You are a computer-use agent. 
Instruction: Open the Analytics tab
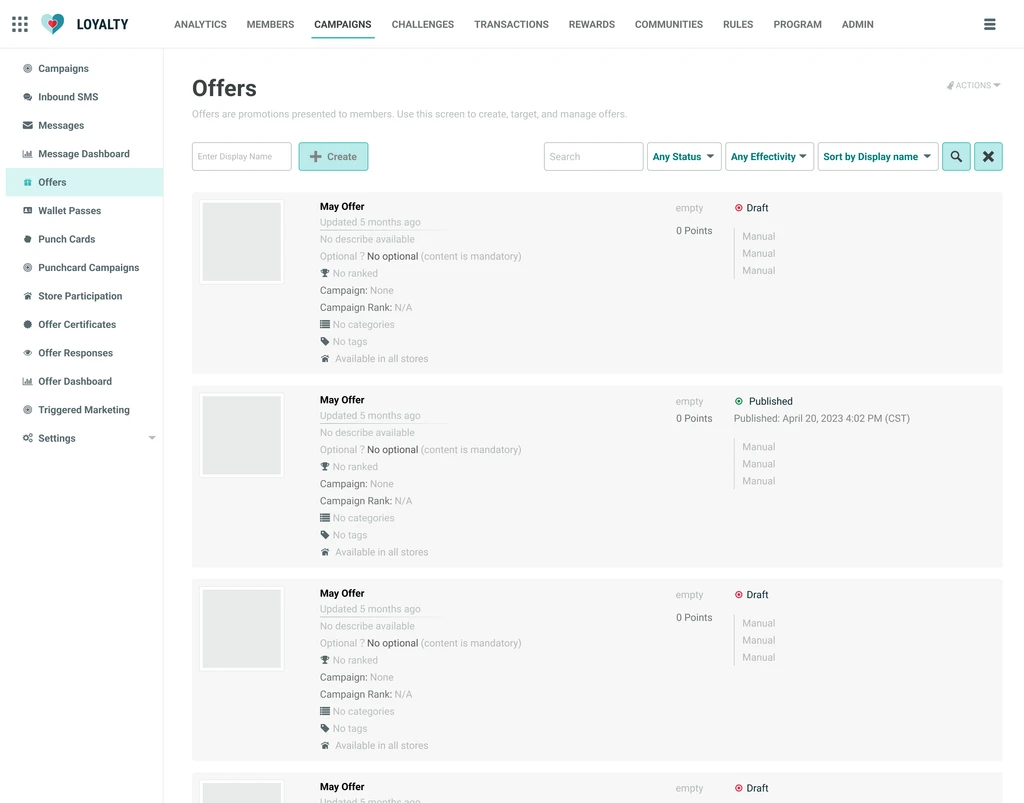pyautogui.click(x=200, y=24)
